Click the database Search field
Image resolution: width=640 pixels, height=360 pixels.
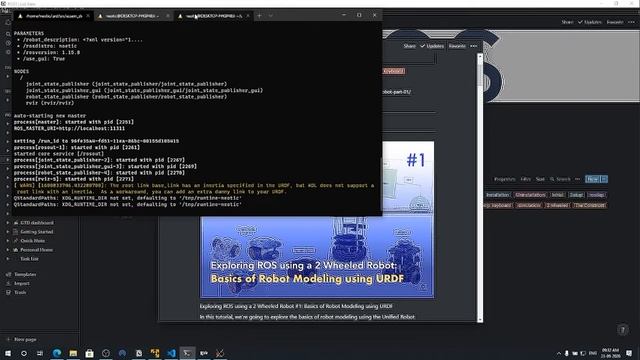point(560,179)
